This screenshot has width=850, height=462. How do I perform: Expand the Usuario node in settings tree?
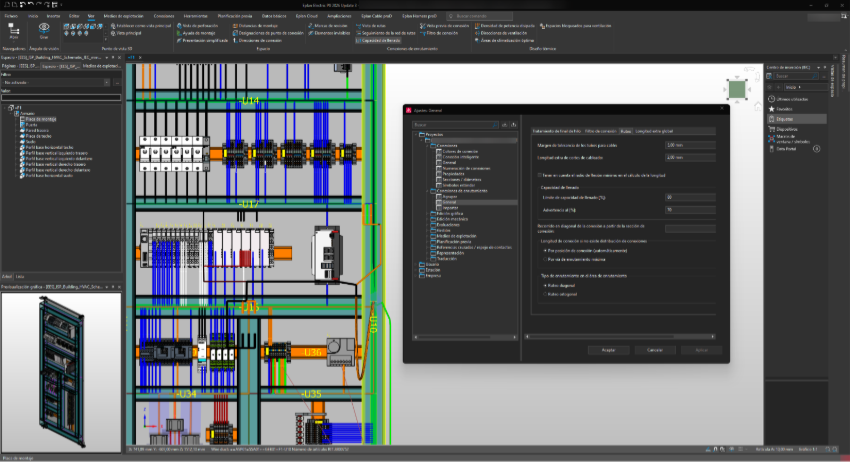(x=416, y=264)
